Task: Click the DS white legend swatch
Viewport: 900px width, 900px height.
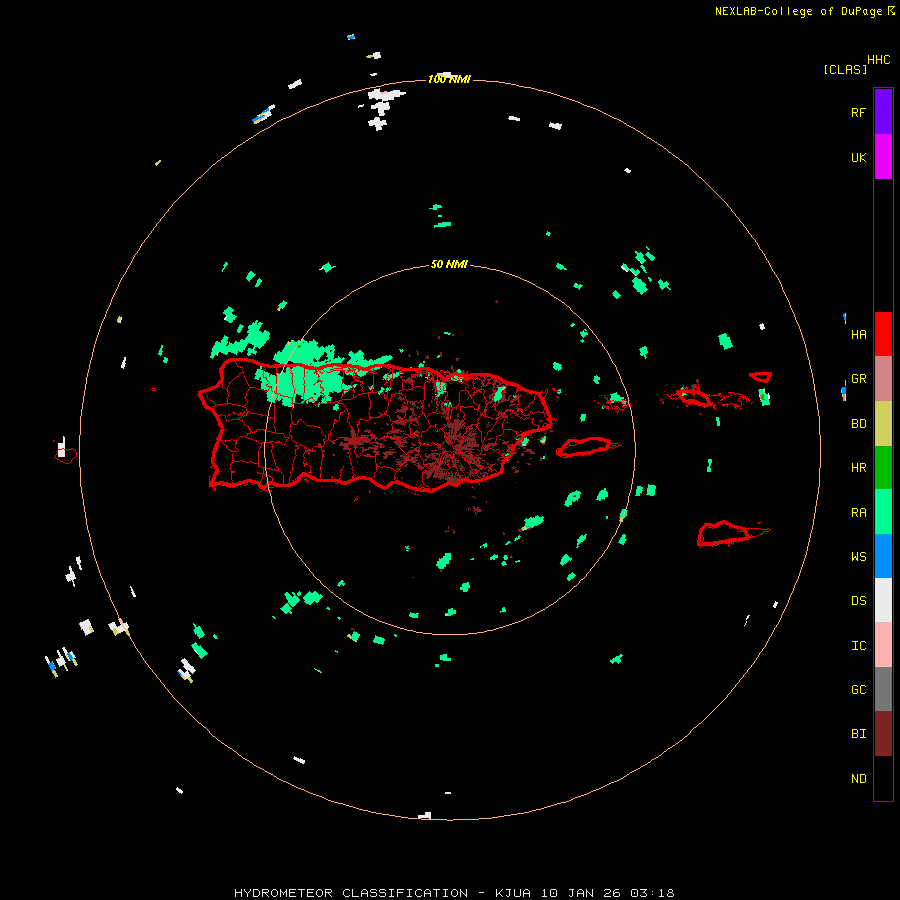Action: point(883,600)
